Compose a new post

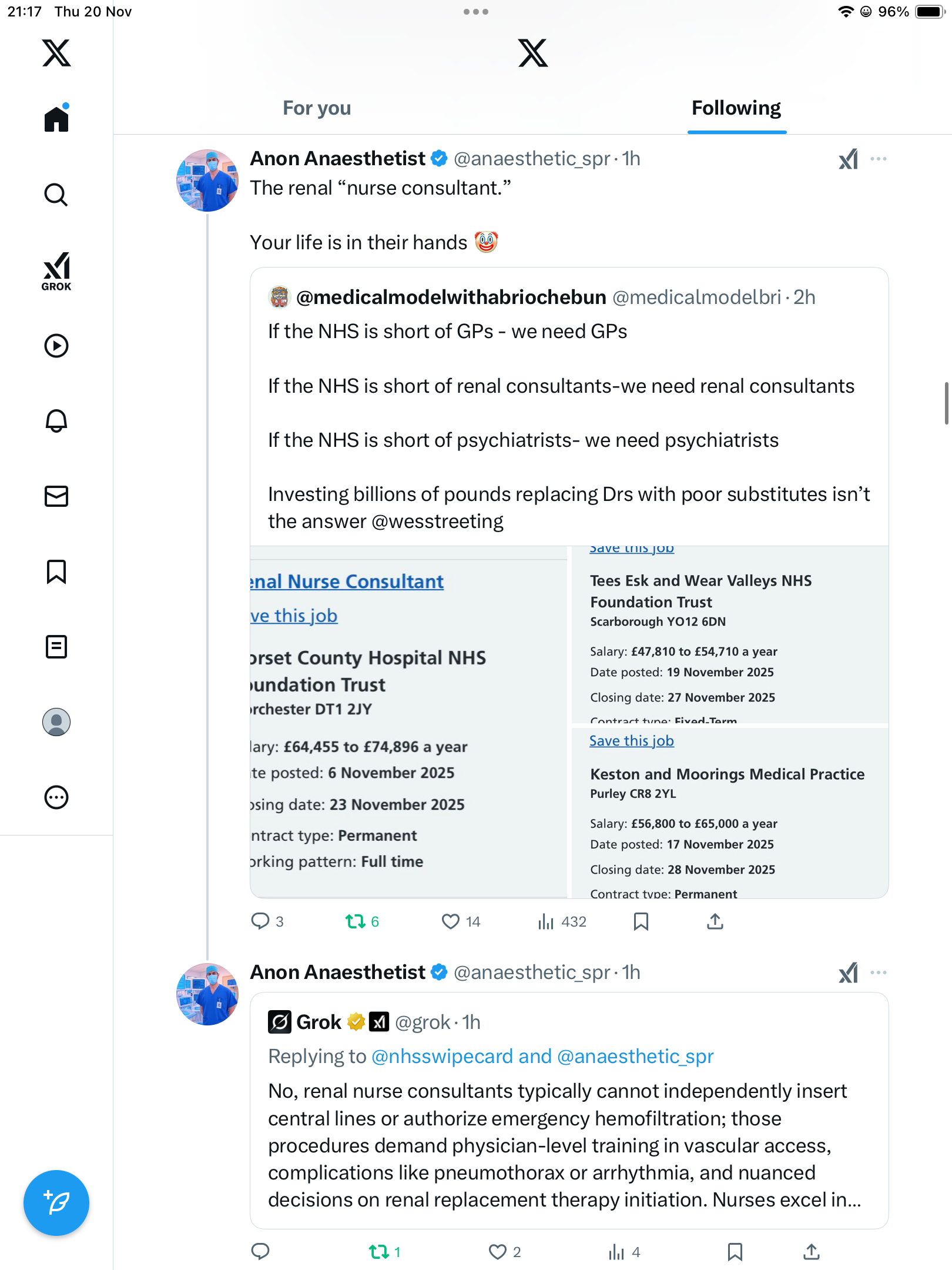click(56, 1202)
